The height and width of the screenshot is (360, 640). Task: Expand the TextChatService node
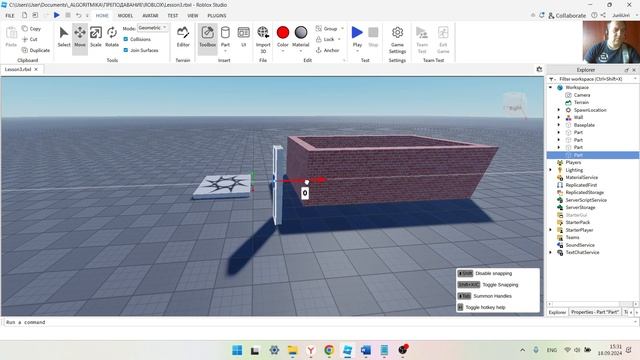pos(551,252)
